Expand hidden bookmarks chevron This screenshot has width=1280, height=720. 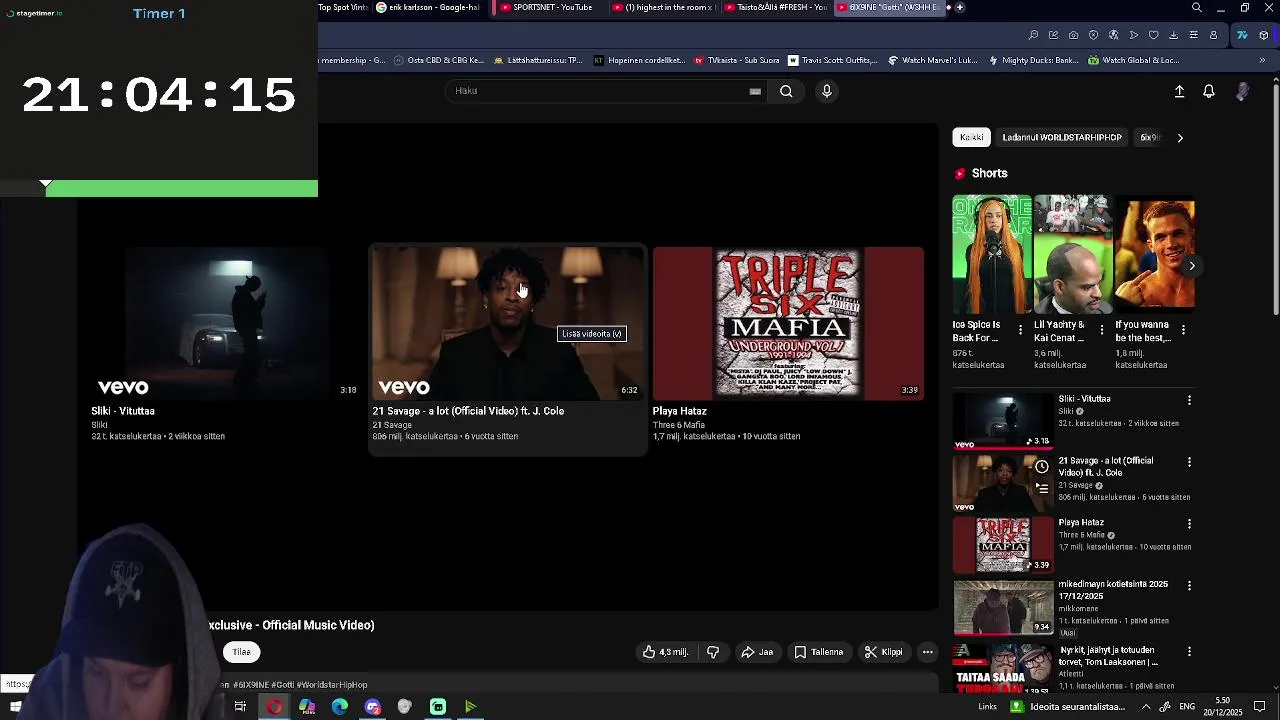click(x=1262, y=60)
